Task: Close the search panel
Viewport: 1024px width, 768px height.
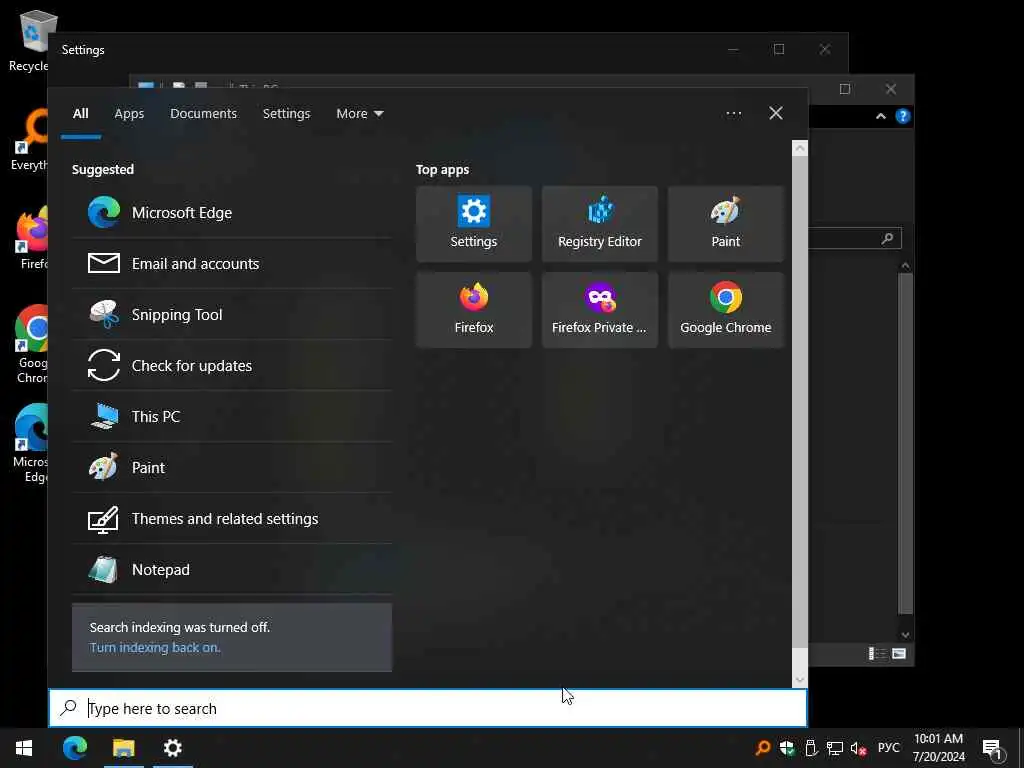Action: pos(776,113)
